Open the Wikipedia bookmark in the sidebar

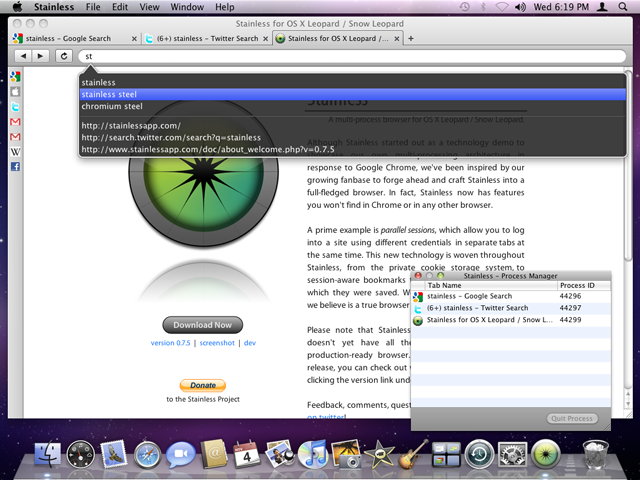pyautogui.click(x=16, y=152)
